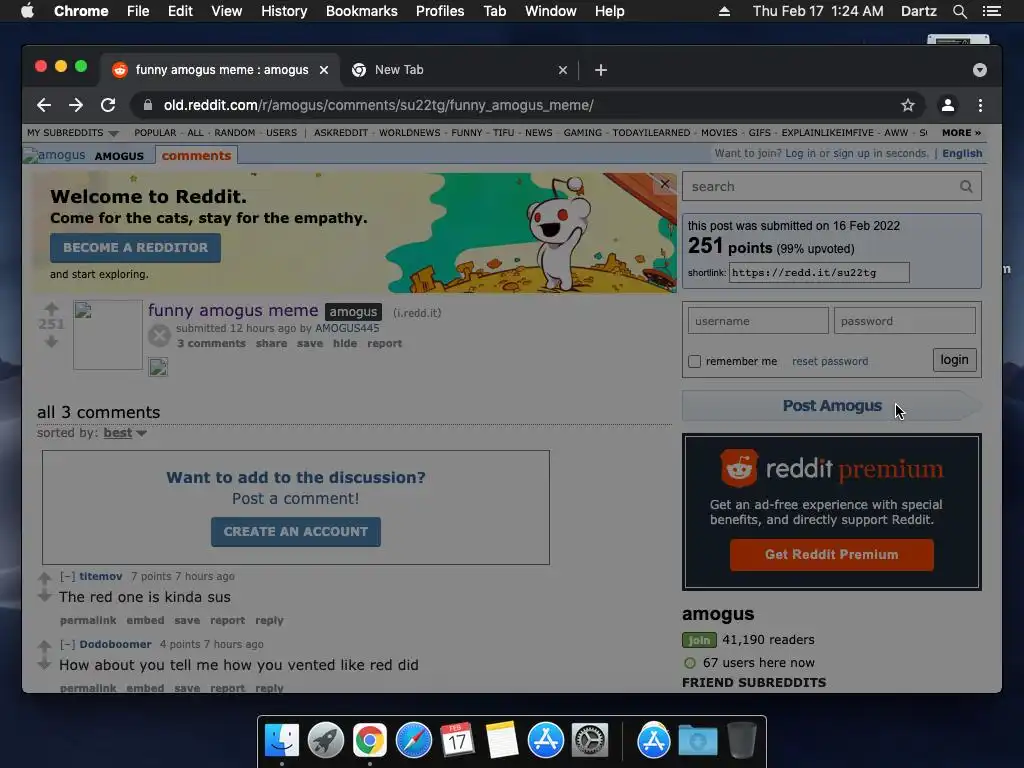1024x768 pixels.
Task: Click MORE » in subreddit bar
Action: point(961,133)
